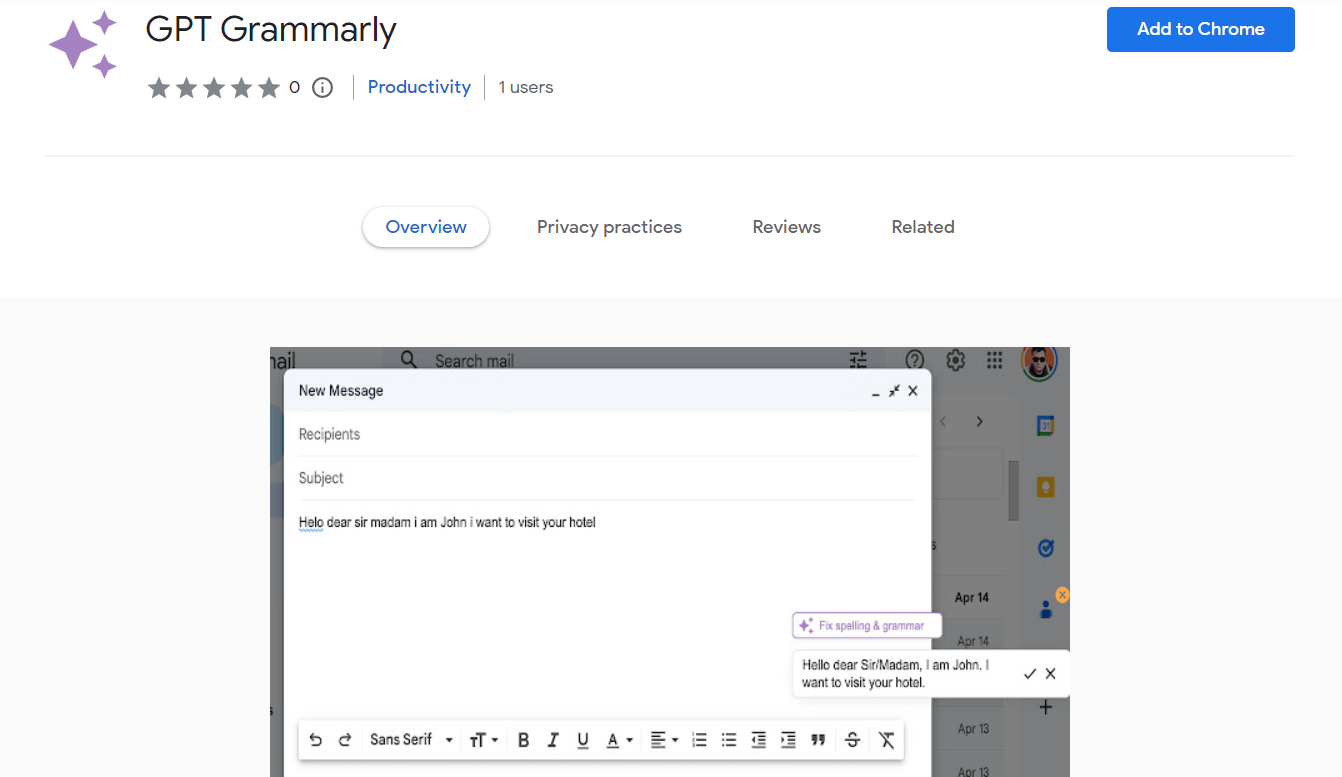Insert a bulleted list
Viewport: 1342px width, 777px height.
[729, 740]
